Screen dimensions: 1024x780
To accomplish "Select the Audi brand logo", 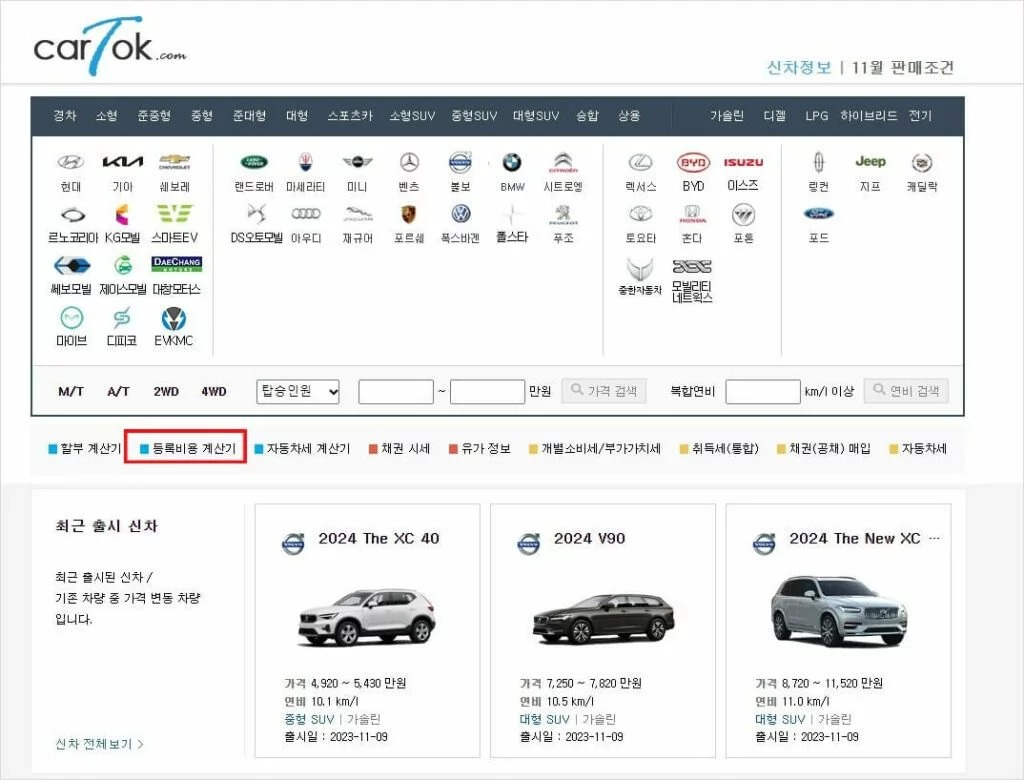I will [x=306, y=214].
